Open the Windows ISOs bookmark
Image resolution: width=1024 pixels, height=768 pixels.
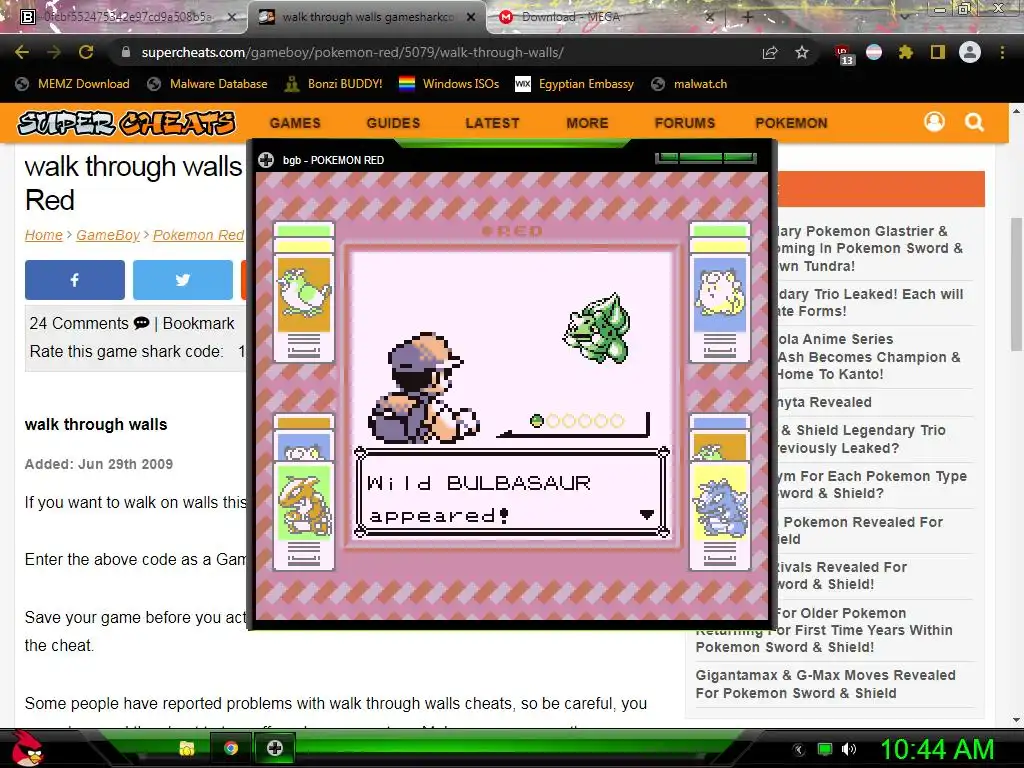(x=449, y=84)
